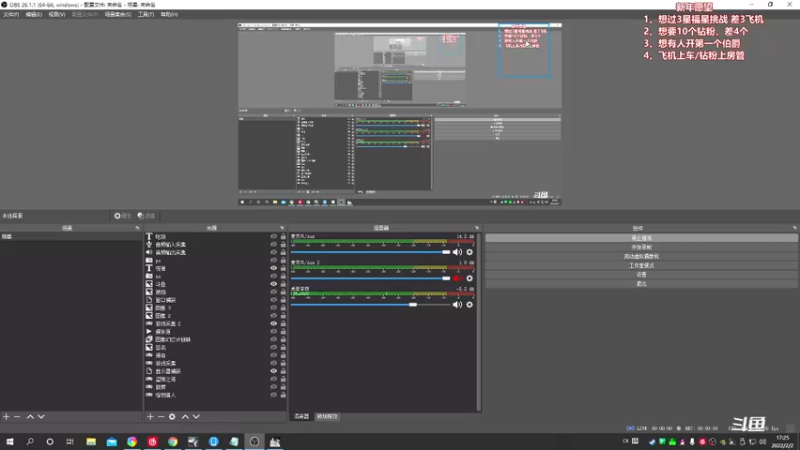
Task: Open File Explorer from the taskbar
Action: [91, 442]
